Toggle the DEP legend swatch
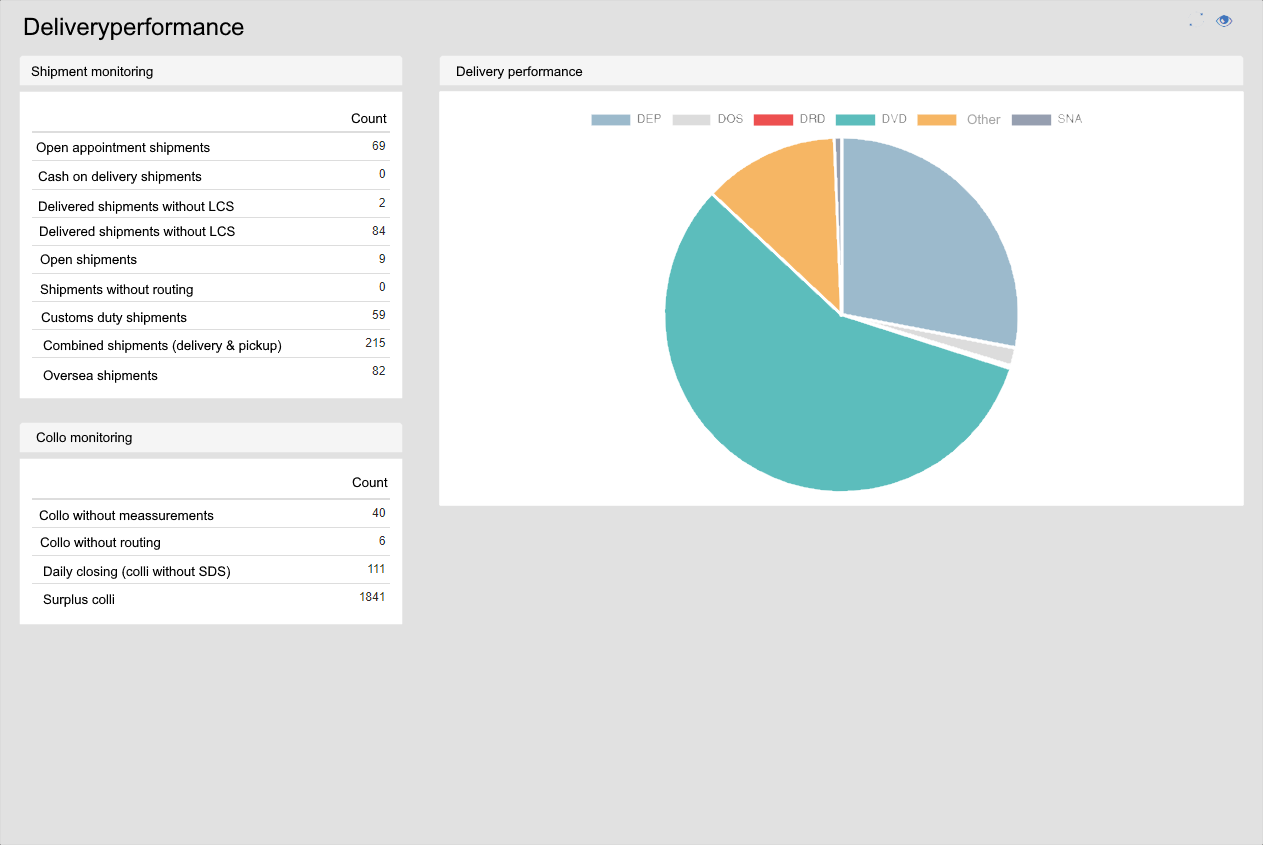 pos(610,120)
